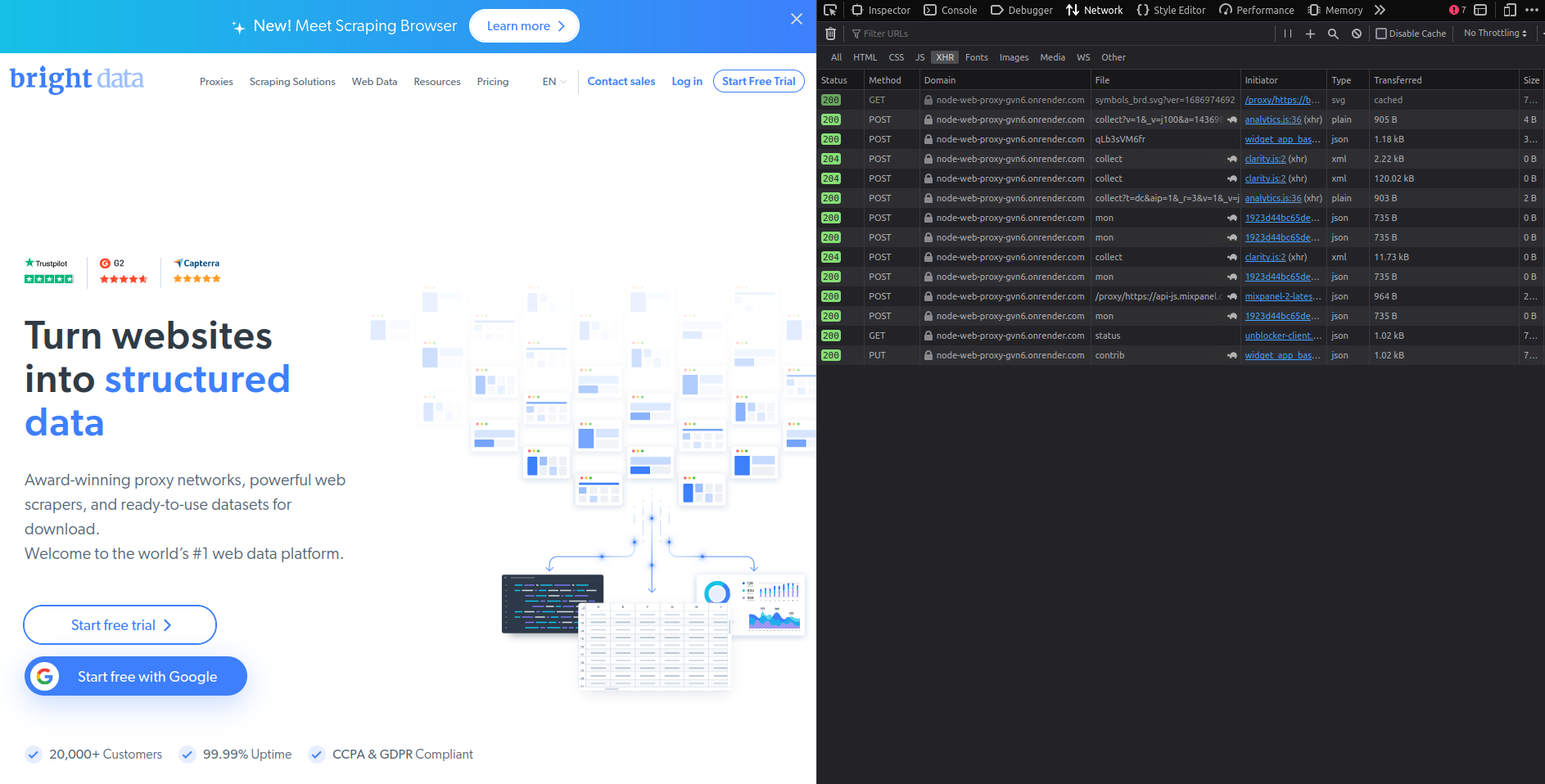Click the sparkle icon in banner

tap(238, 27)
